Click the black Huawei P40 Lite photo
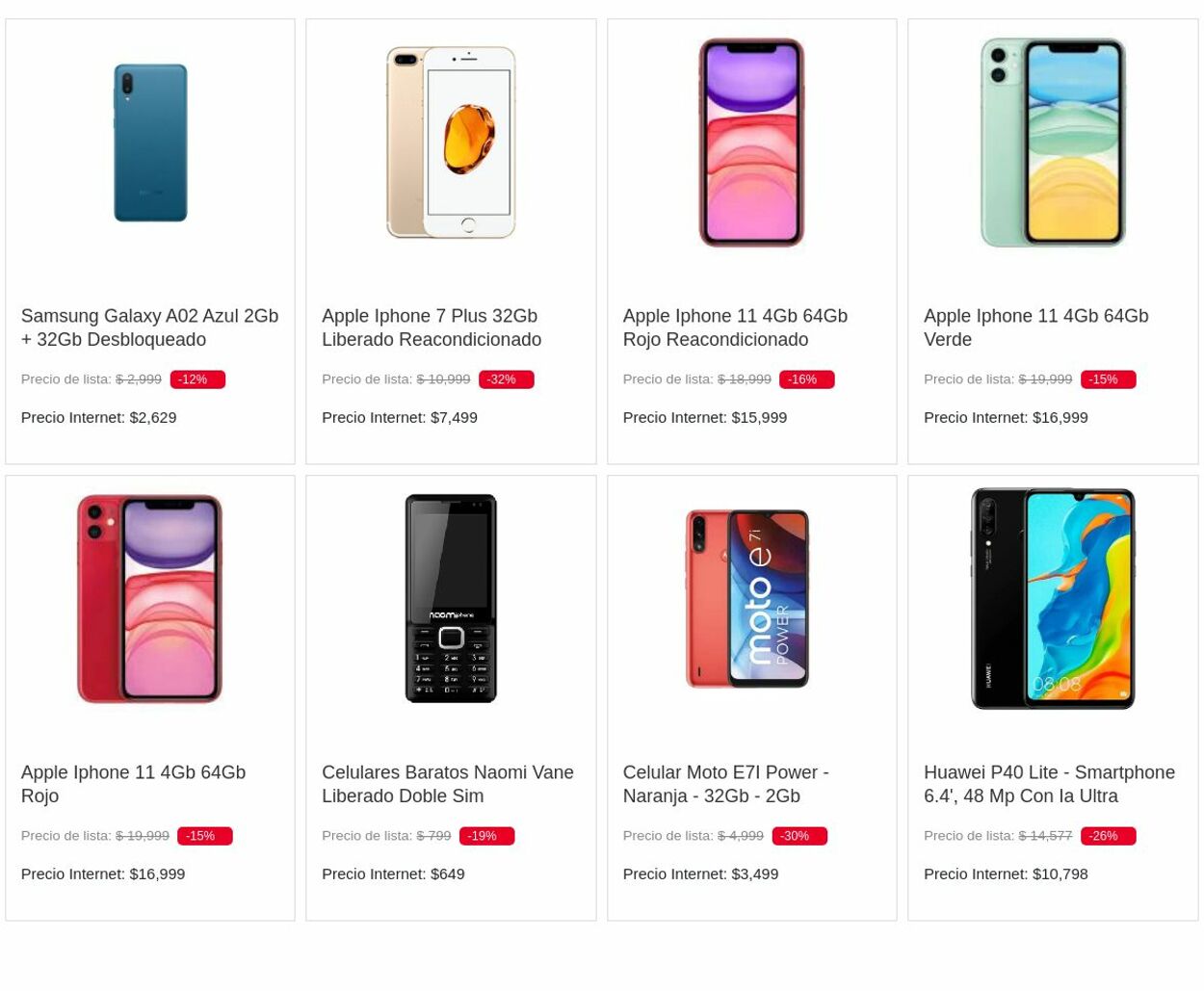This screenshot has width=1204, height=991. [1052, 598]
